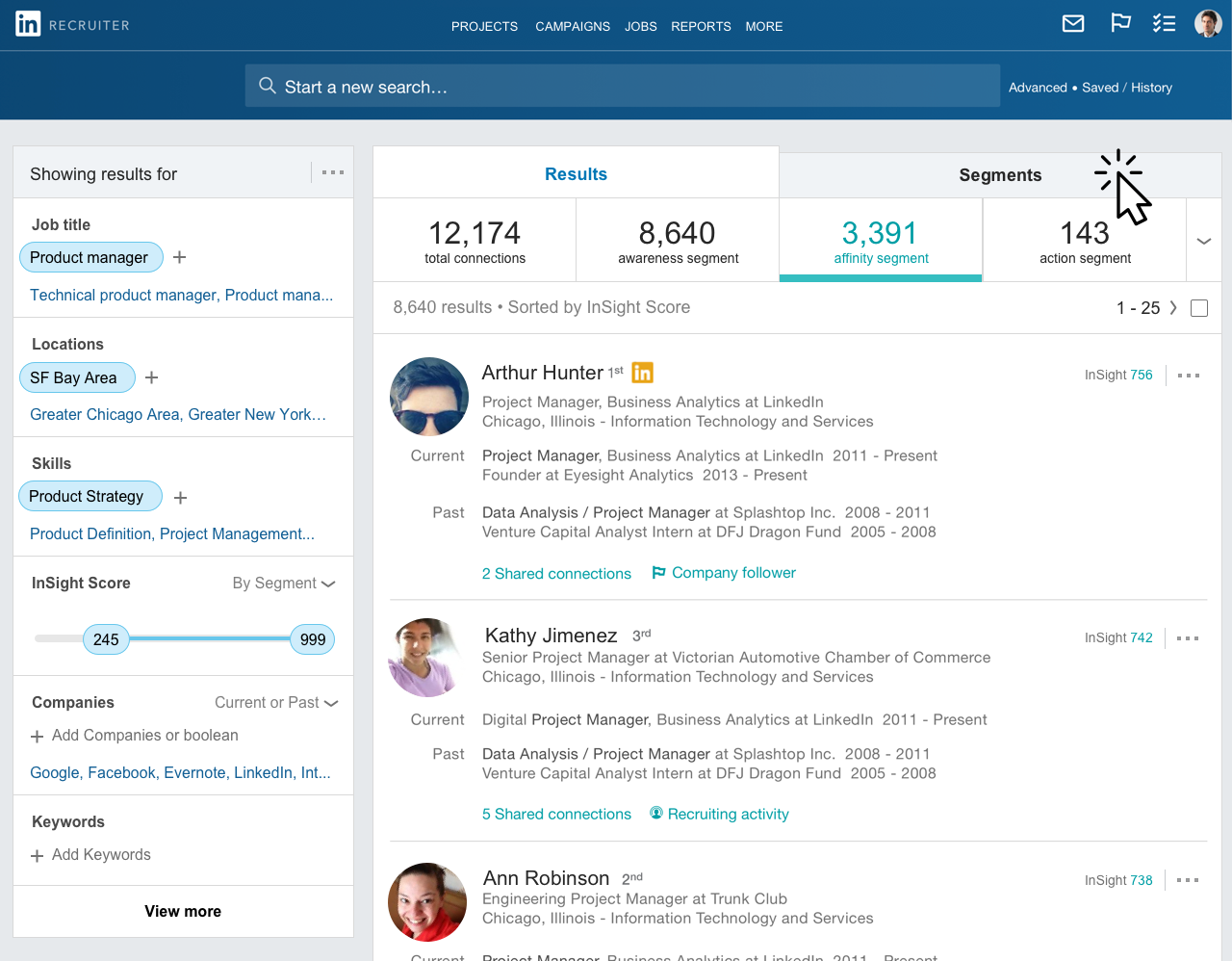
Task: Open more options for Ann Robinson
Action: coord(1189,880)
